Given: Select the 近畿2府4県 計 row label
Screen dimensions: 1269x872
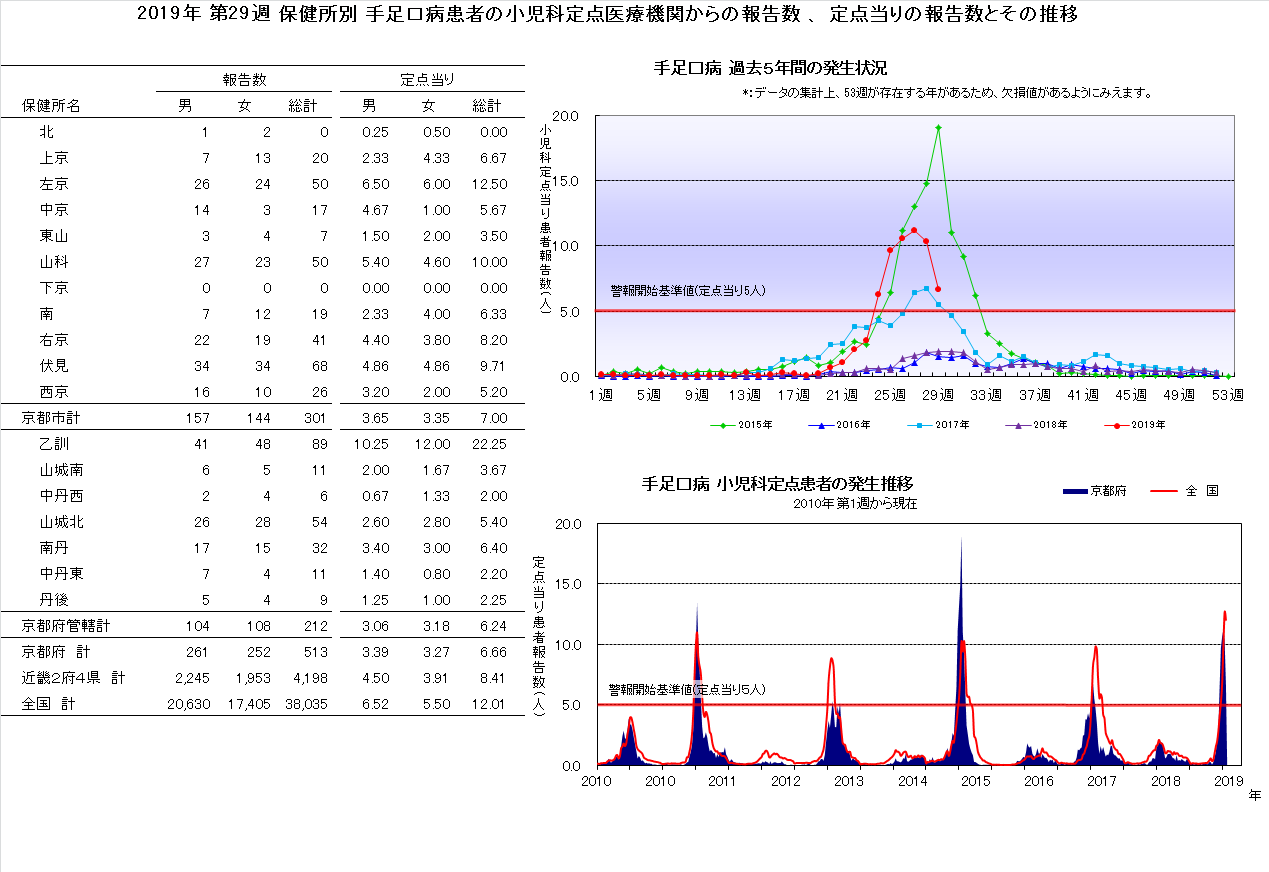Looking at the screenshot, I should (x=74, y=678).
